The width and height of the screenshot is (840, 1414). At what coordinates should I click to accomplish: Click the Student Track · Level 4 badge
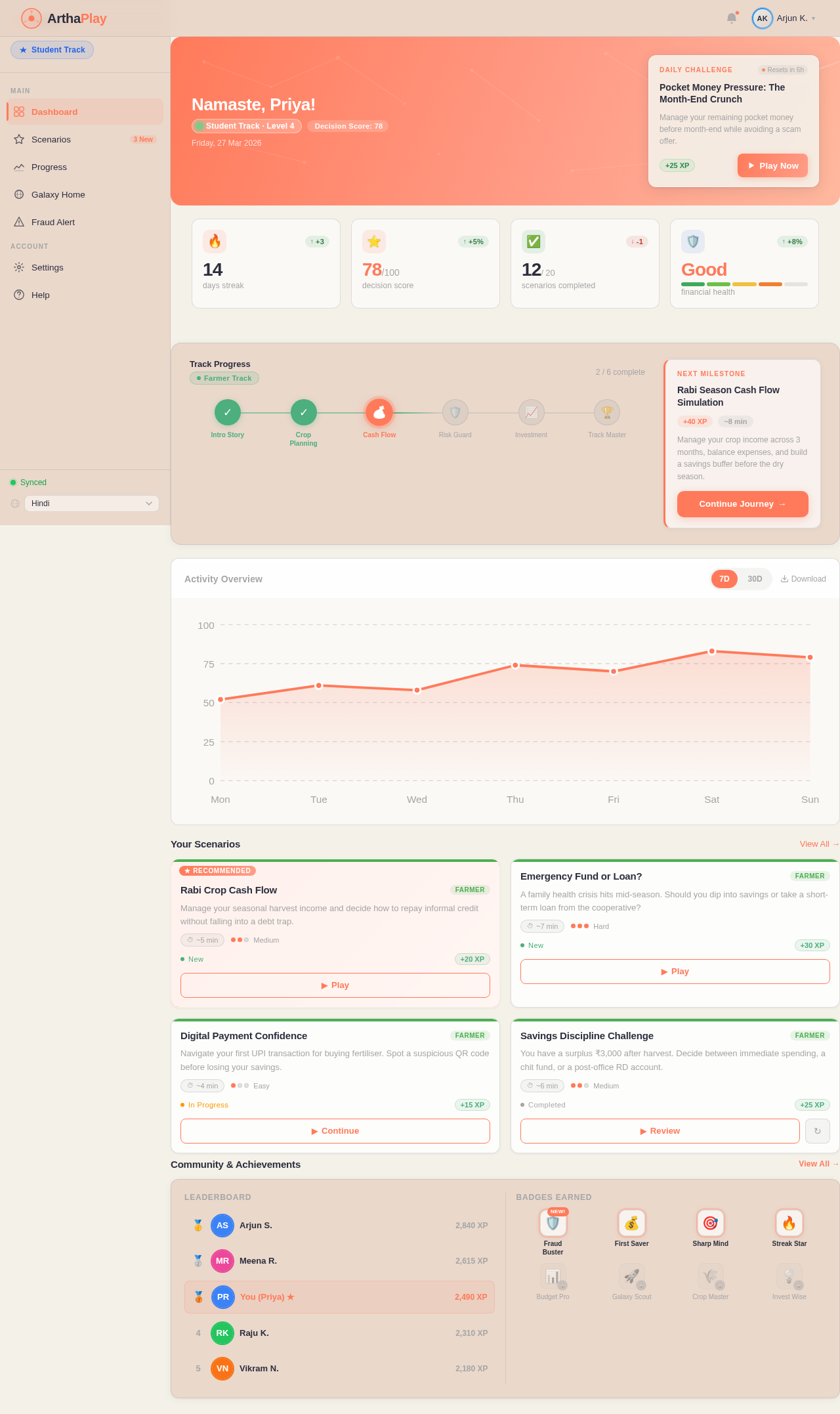(247, 126)
